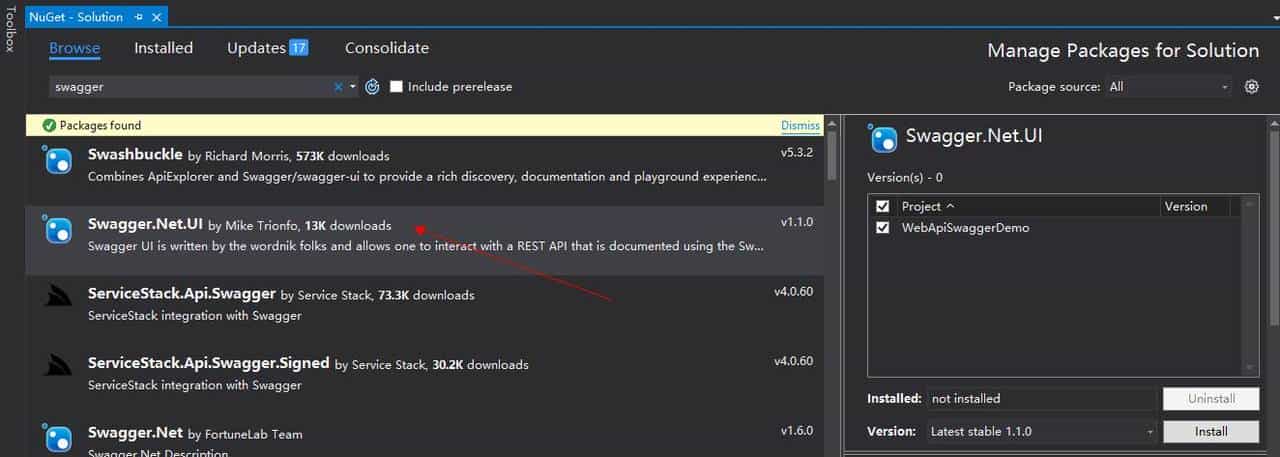Click the v1.1.0 version label
This screenshot has height=457, width=1280.
[x=797, y=223]
